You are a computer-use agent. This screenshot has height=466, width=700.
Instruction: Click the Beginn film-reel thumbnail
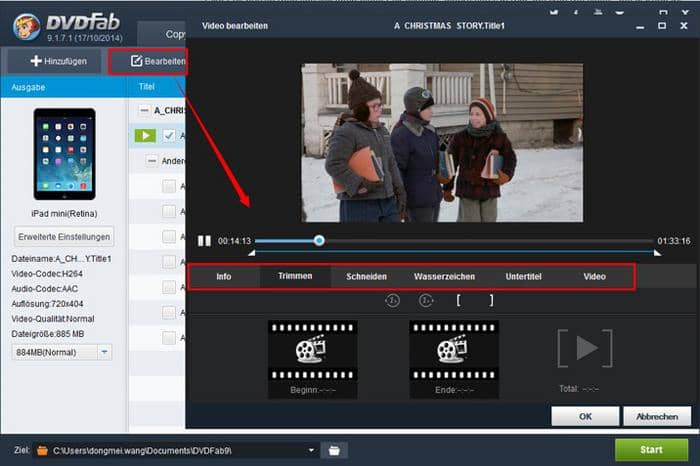312,351
